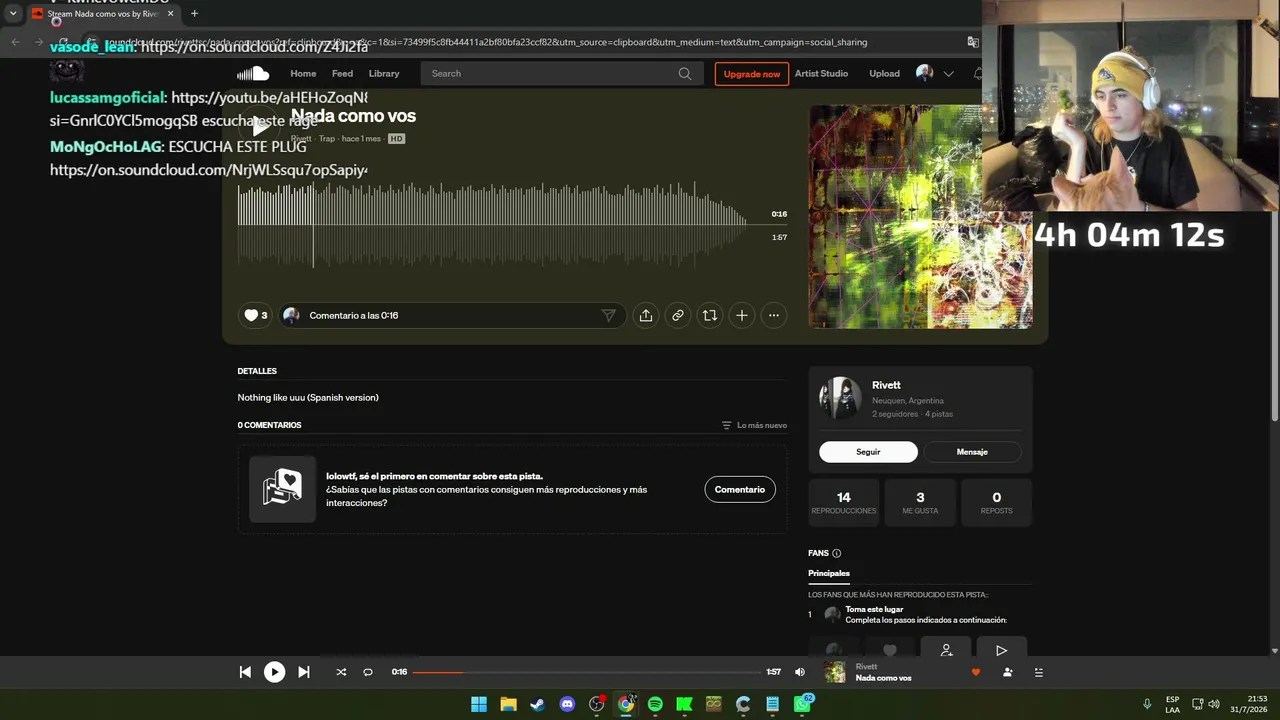The image size is (1280, 720).
Task: Open File Explorer from the taskbar
Action: pyautogui.click(x=508, y=704)
